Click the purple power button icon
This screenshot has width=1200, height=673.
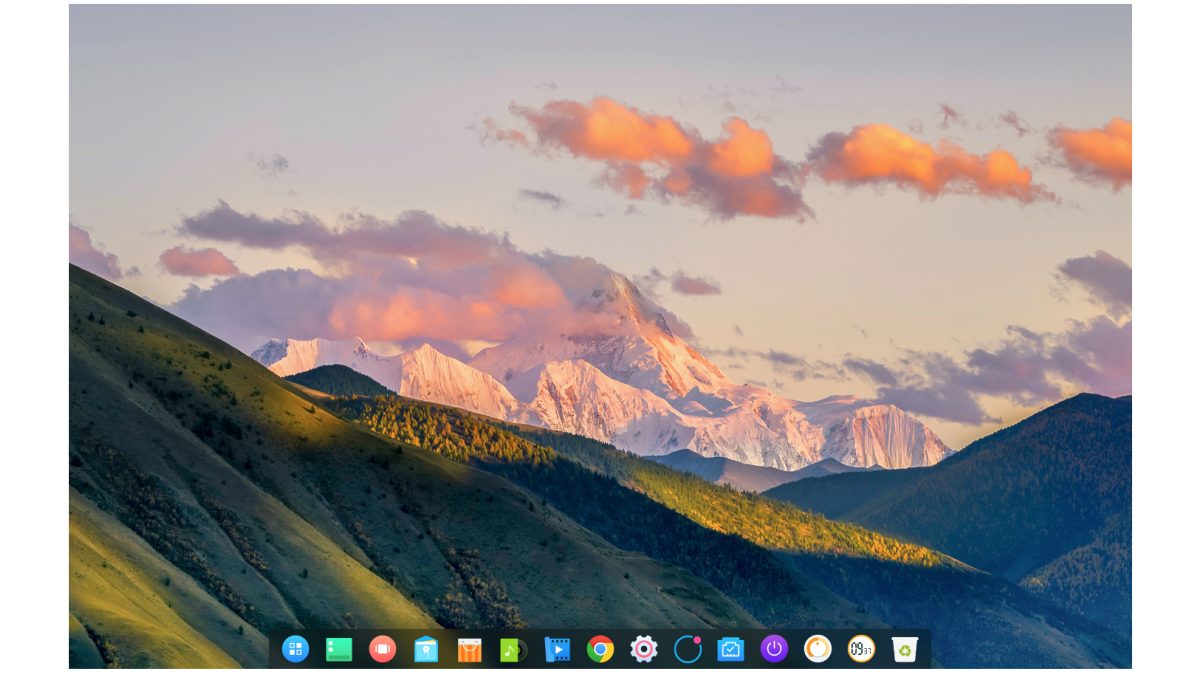pos(774,649)
